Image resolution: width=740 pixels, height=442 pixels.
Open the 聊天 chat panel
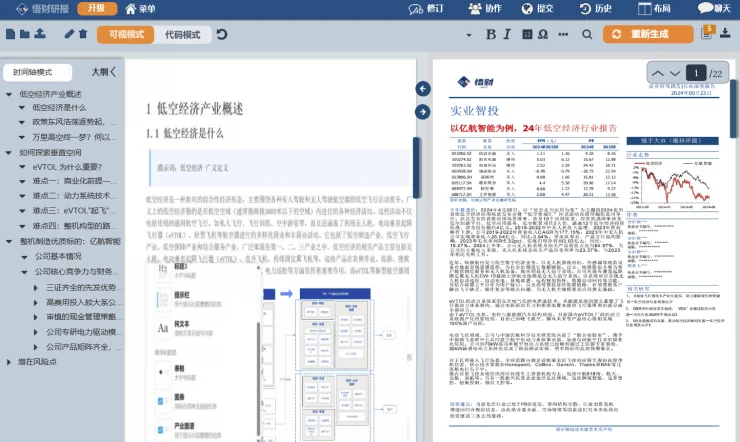coord(714,8)
